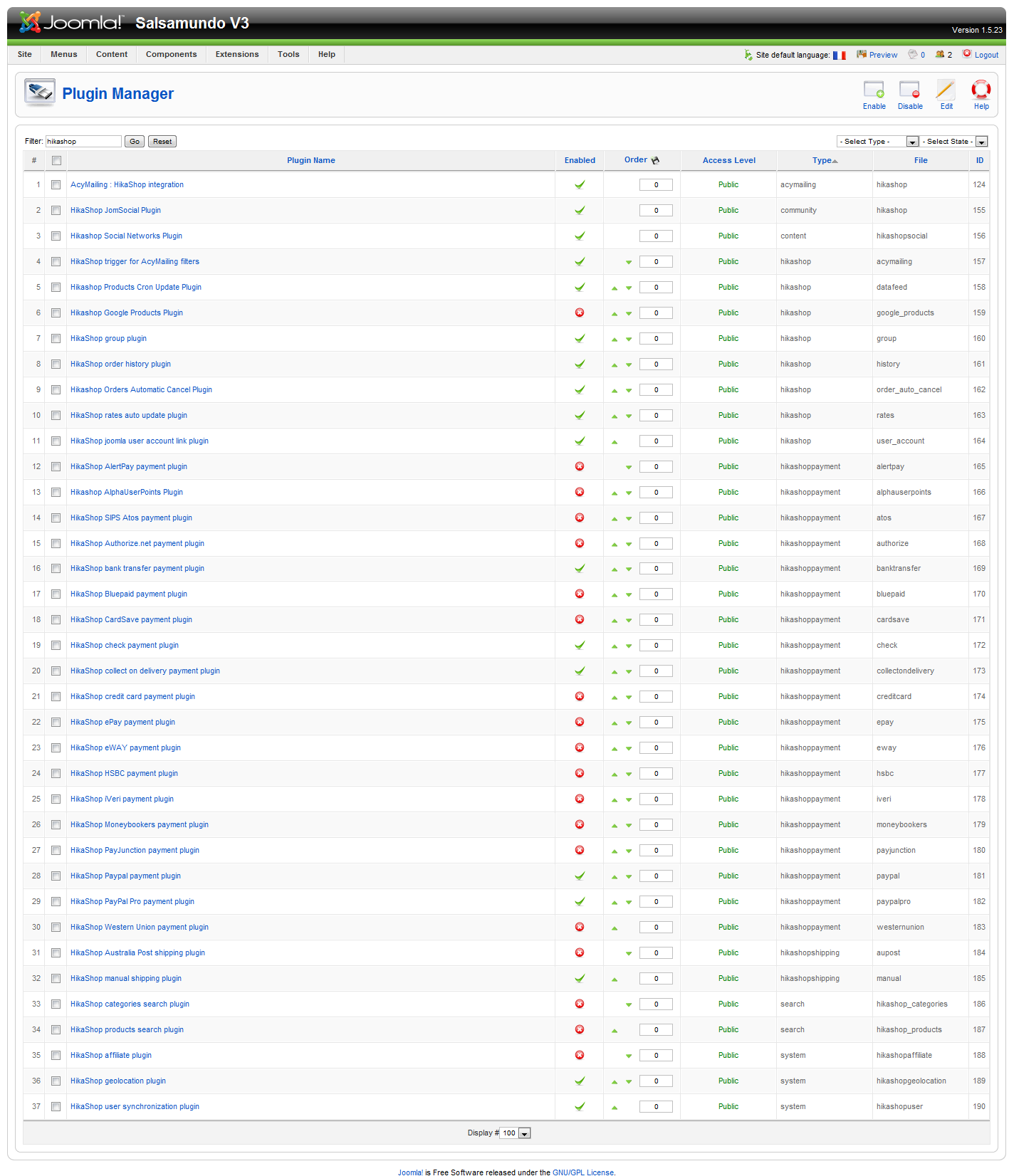Open HikaShop collect on delivery payment plugin

(145, 671)
